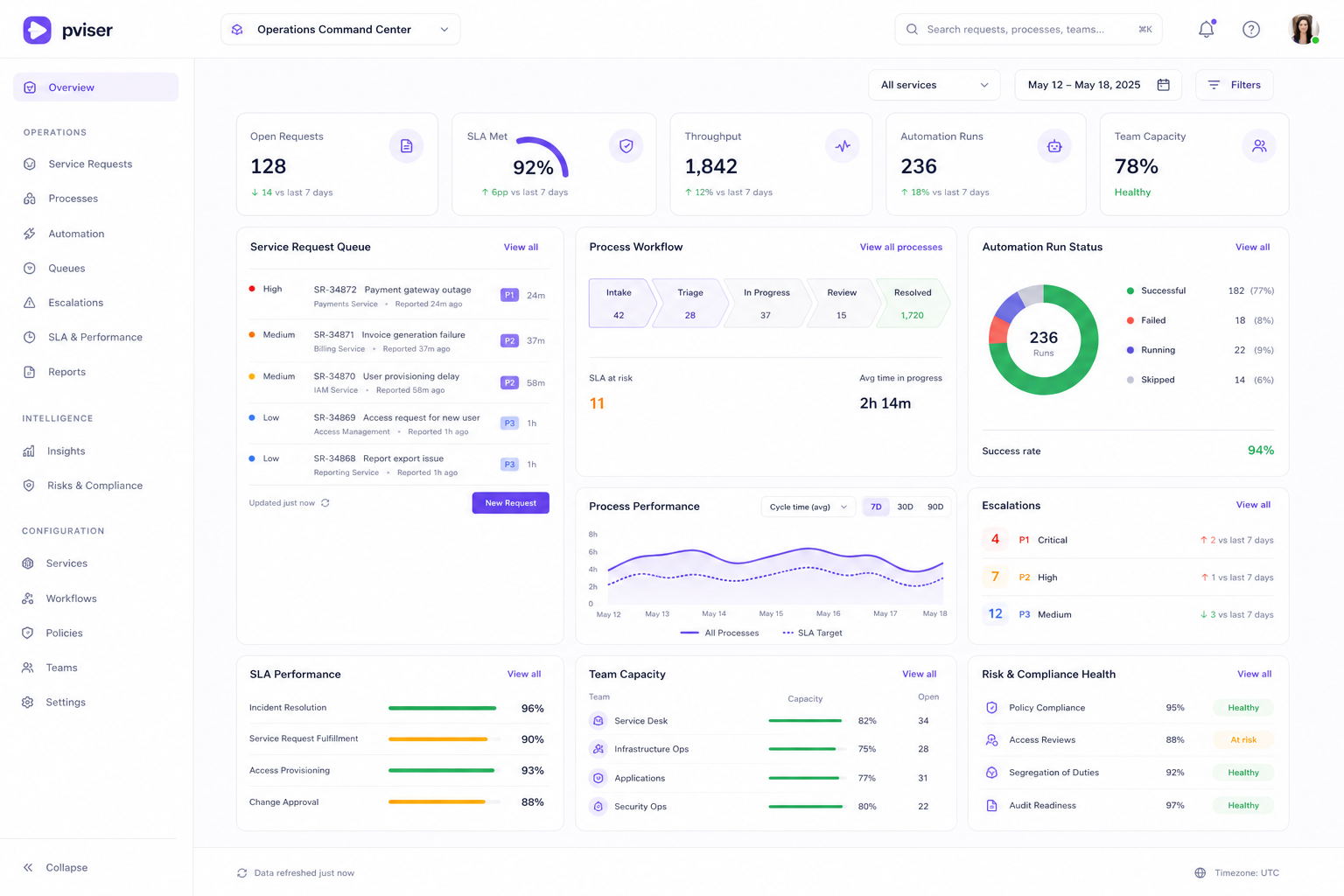Open the Operations Command Center dropdown

(x=340, y=29)
